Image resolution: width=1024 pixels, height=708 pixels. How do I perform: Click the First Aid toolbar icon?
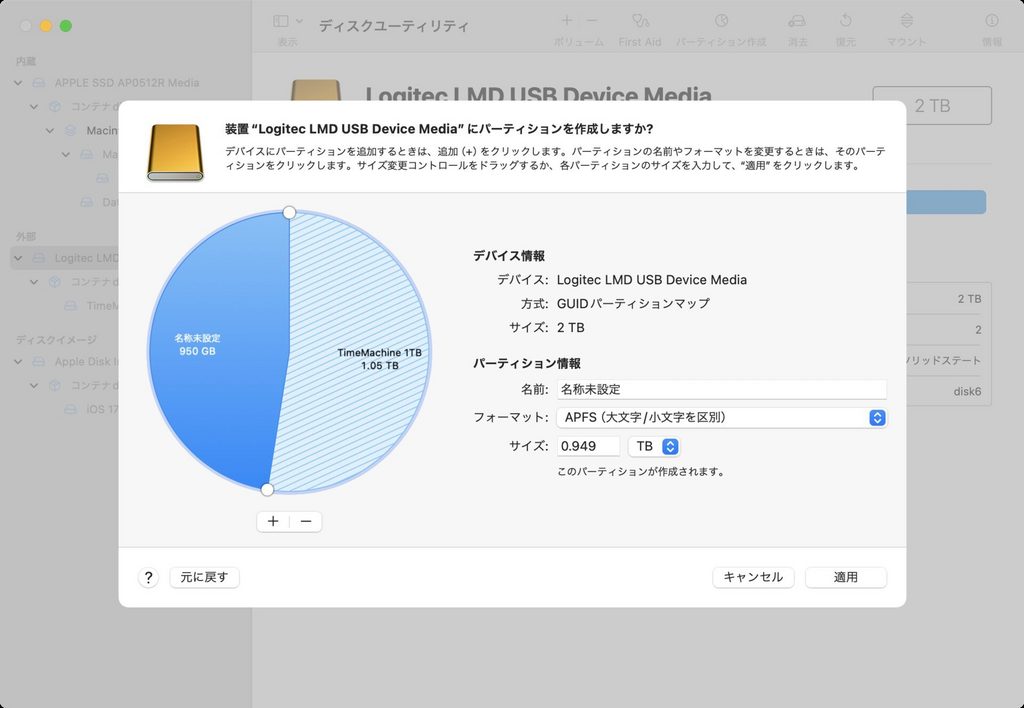tap(640, 22)
